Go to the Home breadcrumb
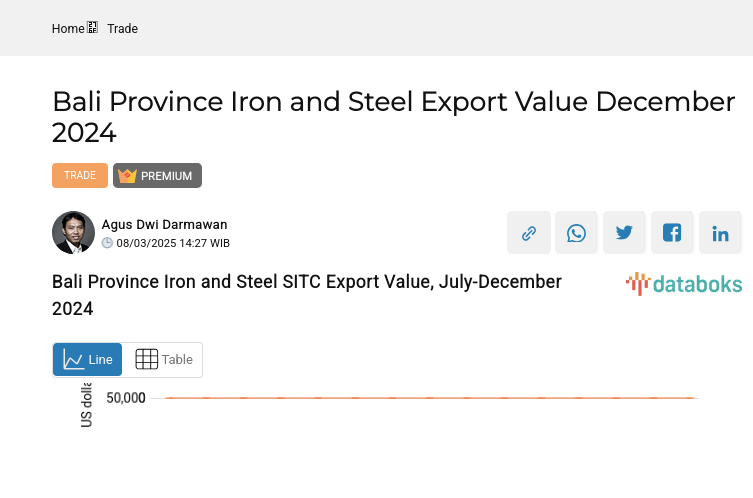This screenshot has height=498, width=753. coord(68,29)
